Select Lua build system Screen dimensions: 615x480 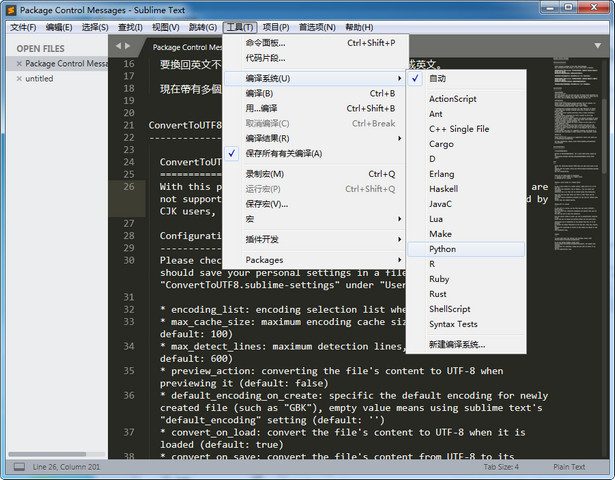(x=466, y=219)
